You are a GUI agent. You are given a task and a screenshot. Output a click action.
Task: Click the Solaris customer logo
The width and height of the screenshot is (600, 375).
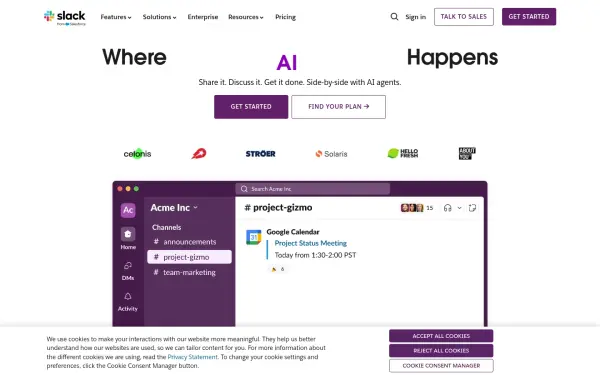pyautogui.click(x=331, y=154)
